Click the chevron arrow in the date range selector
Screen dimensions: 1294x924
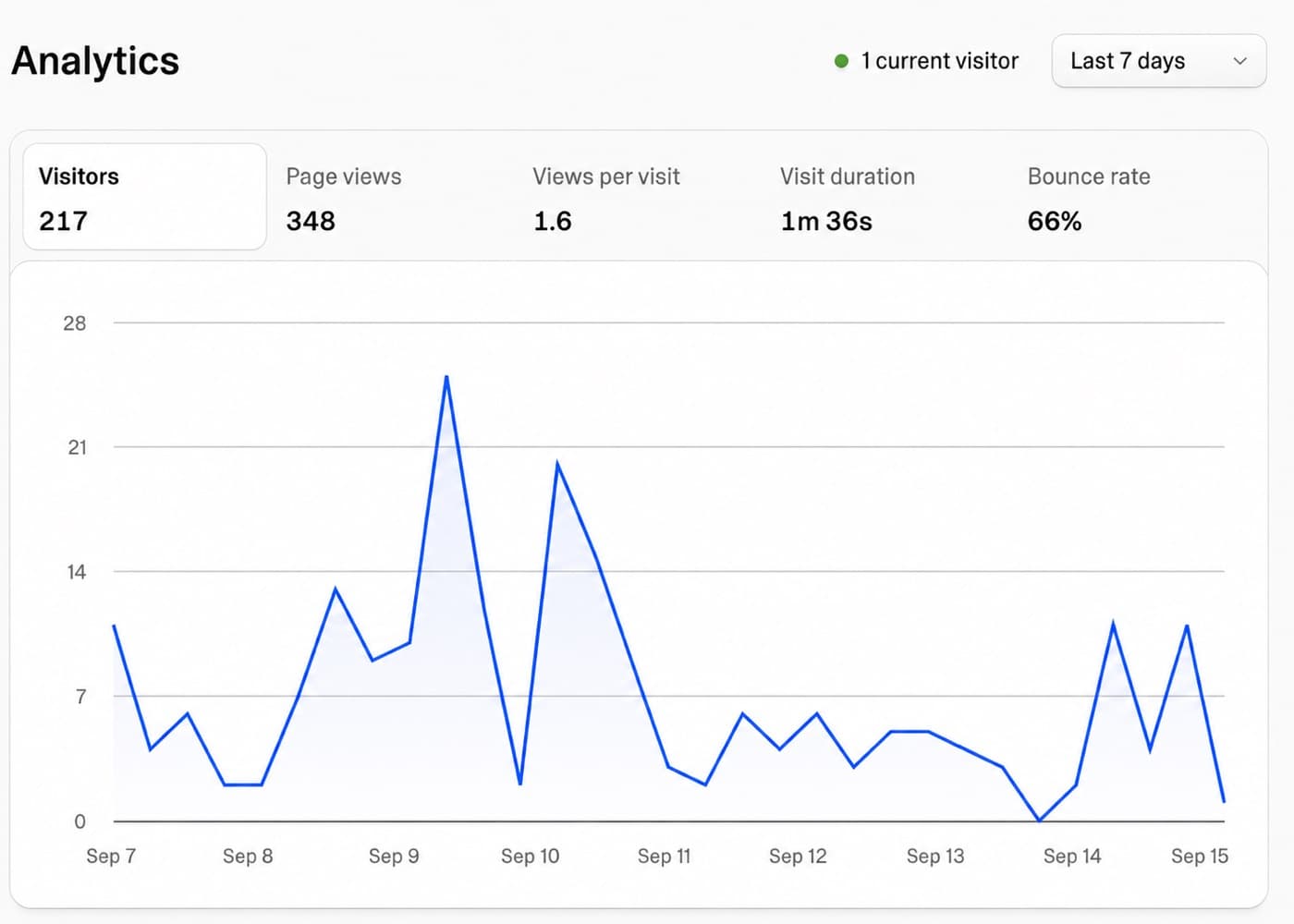(1240, 61)
